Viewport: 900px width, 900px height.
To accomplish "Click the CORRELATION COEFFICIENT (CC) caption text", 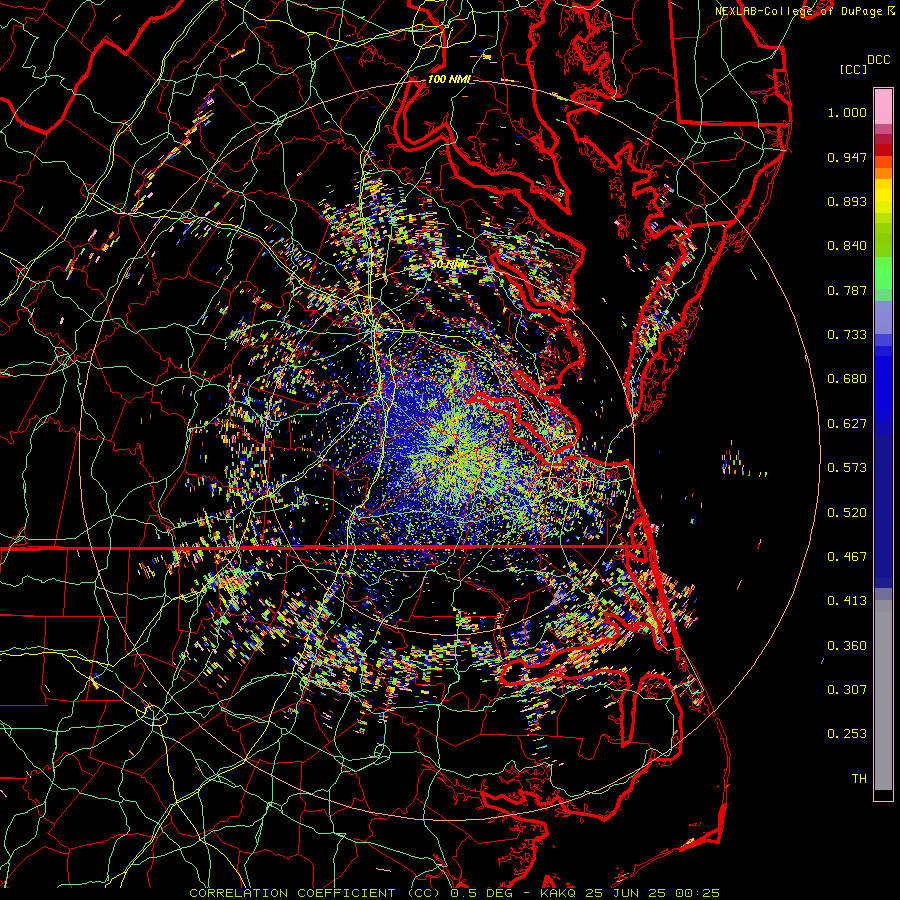I will tap(315, 893).
